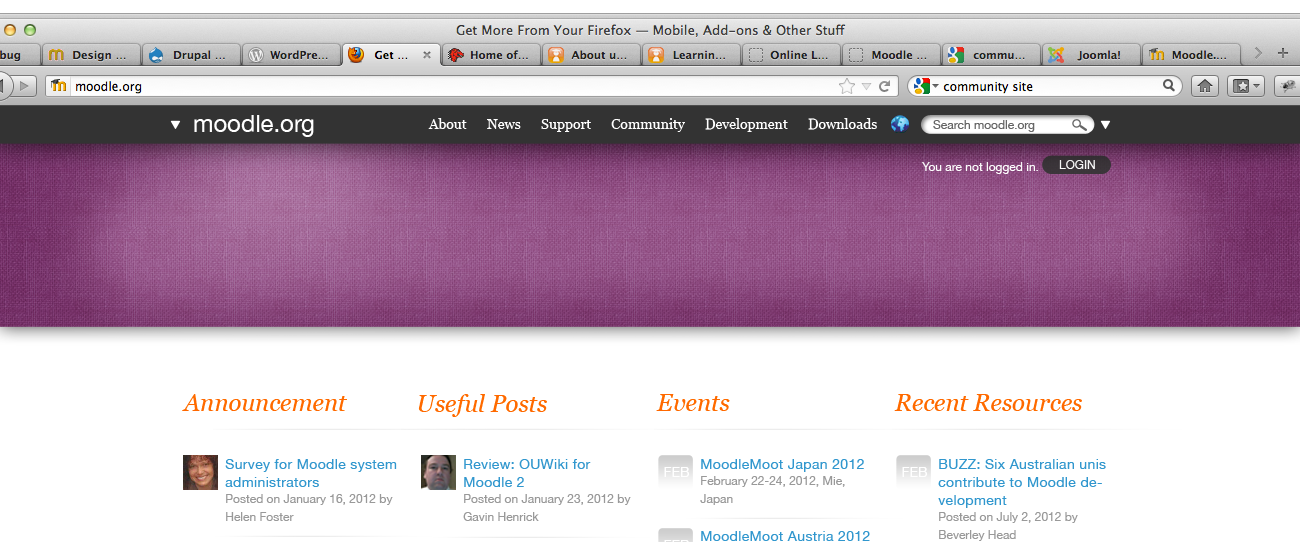Reload the current page

(884, 86)
